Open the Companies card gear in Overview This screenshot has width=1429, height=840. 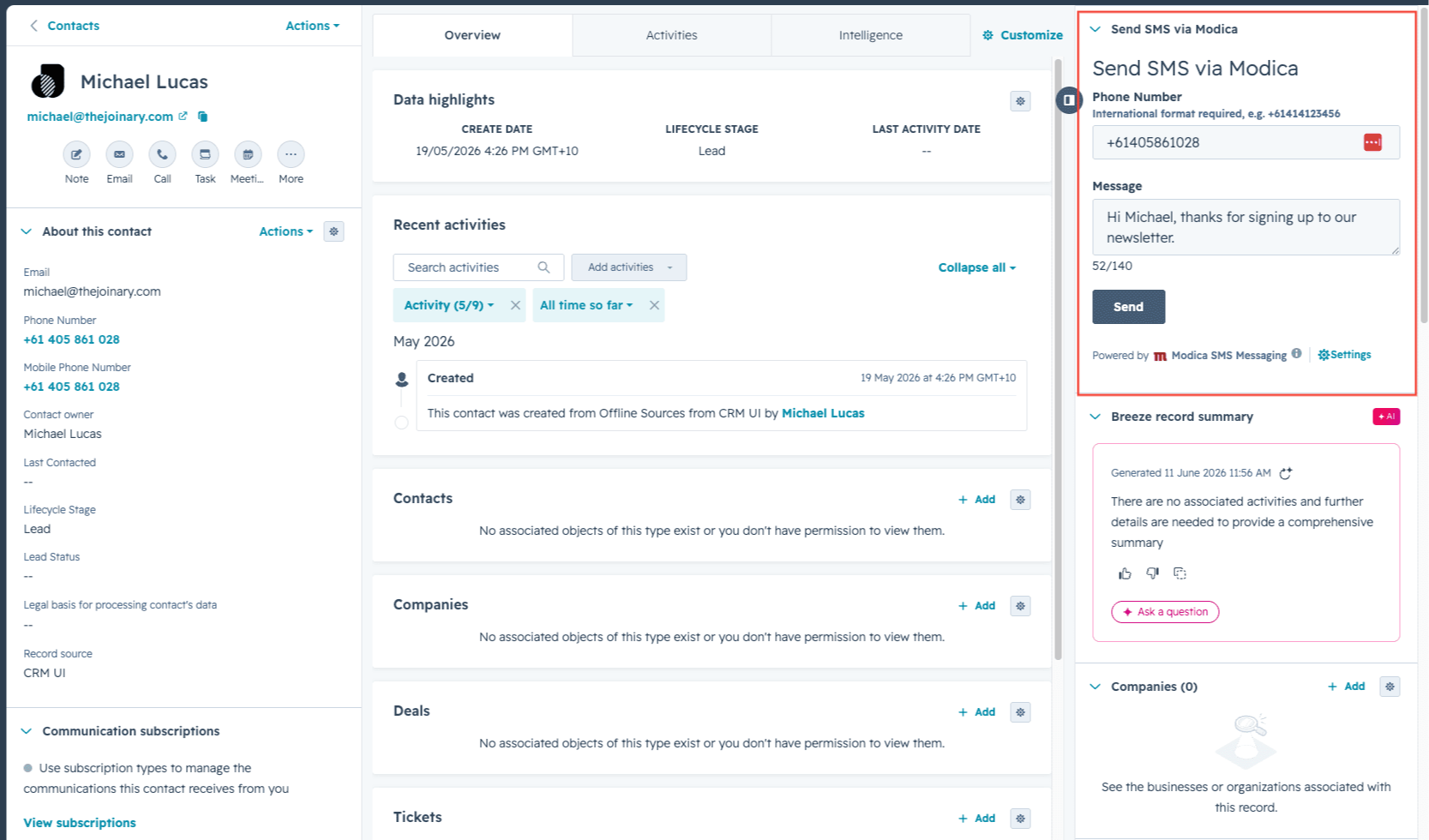click(x=1020, y=606)
